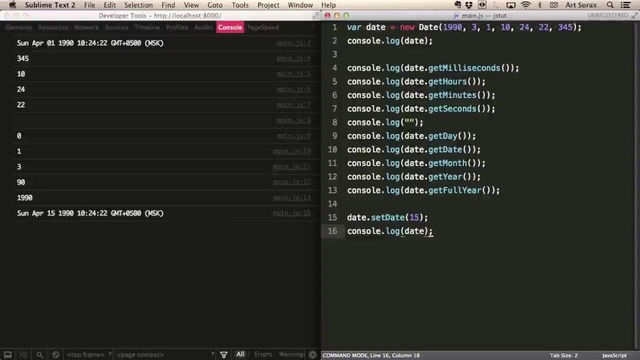Click the Sublime window fullscreen arrow icon
The width and height of the screenshot is (640, 360).
[634, 16]
